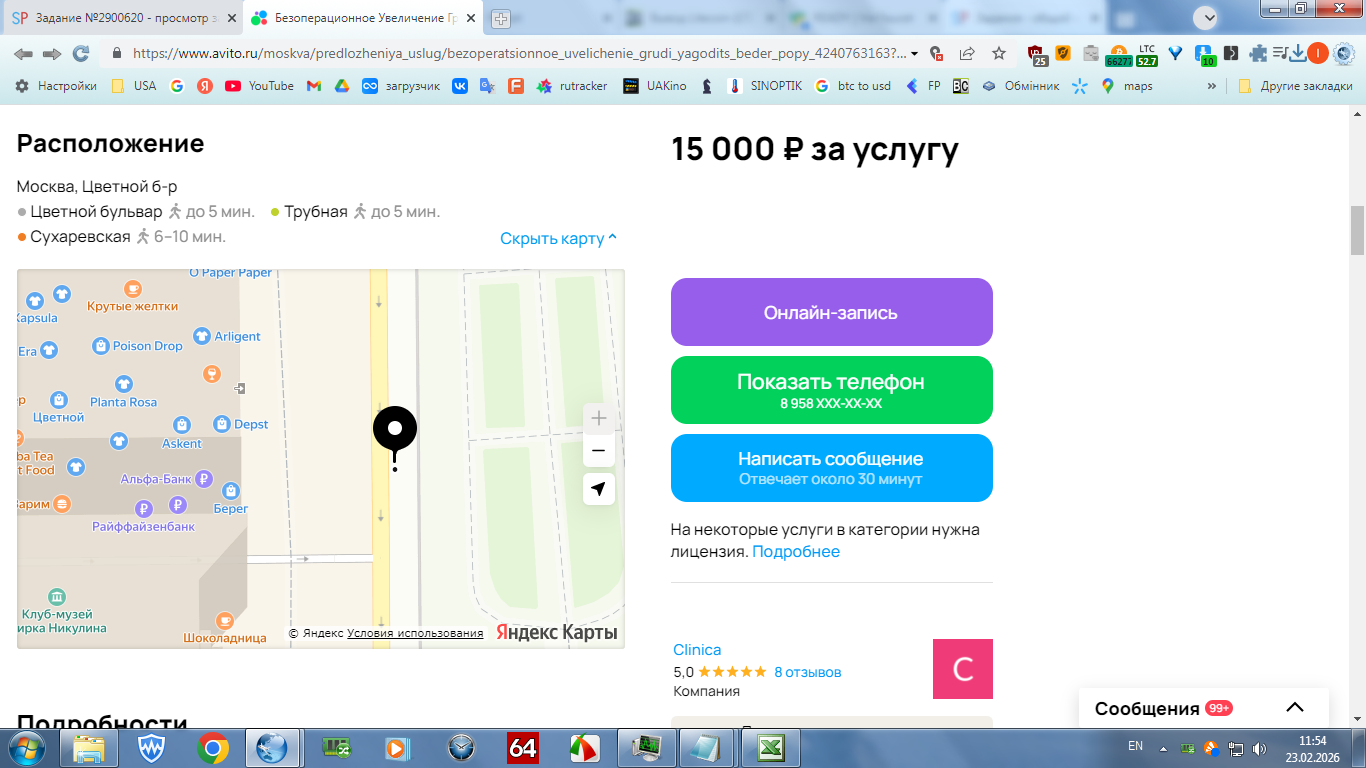The width and height of the screenshot is (1366, 768).
Task: Open the maps bookmark
Action: tap(1126, 86)
